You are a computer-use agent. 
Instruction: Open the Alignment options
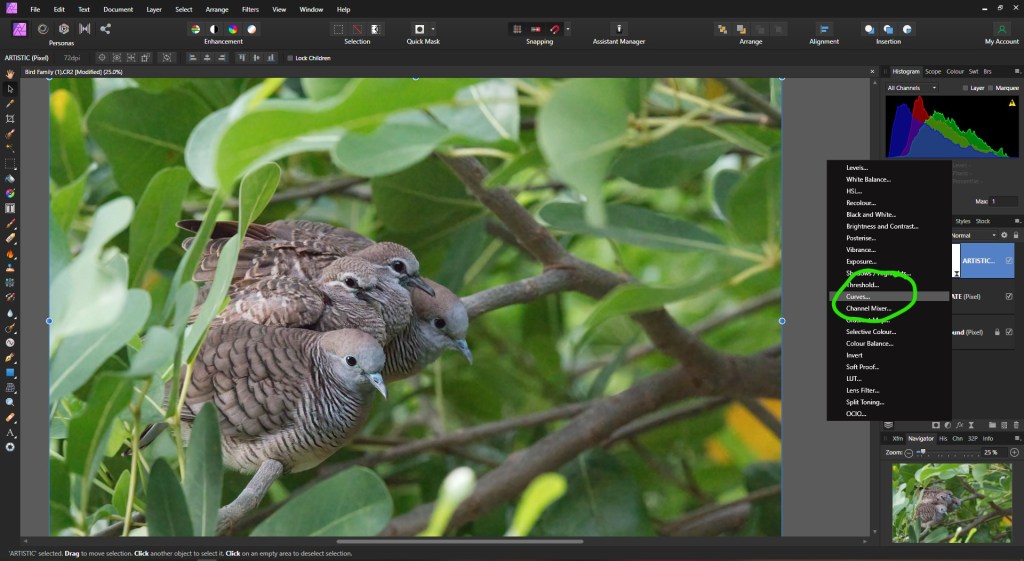(824, 30)
